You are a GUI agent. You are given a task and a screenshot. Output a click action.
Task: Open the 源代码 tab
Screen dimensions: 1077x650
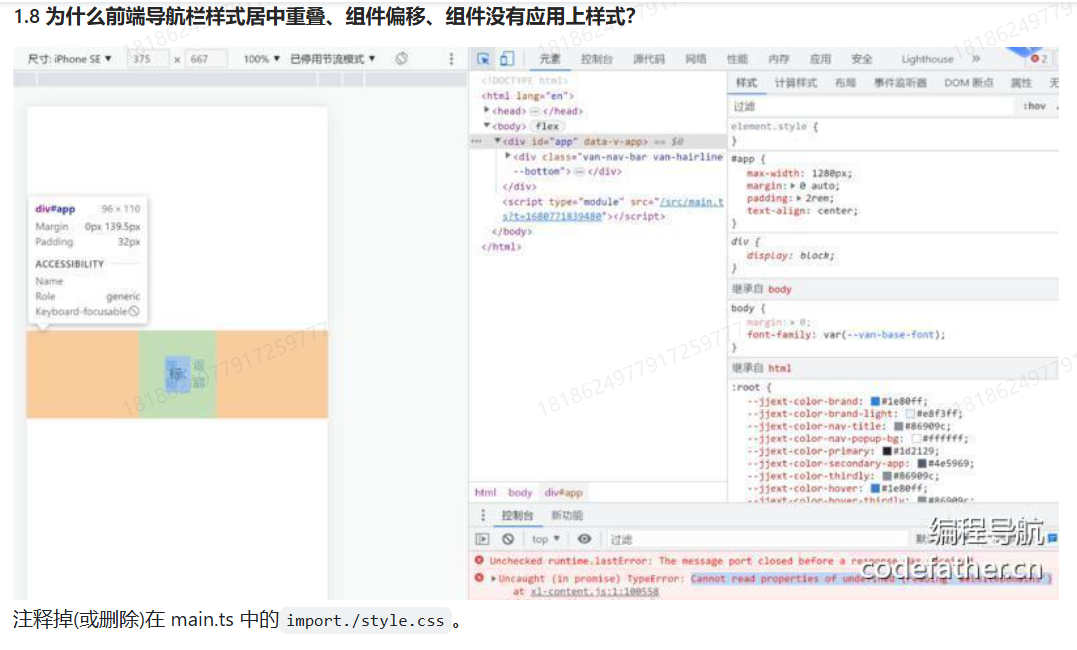tap(649, 59)
